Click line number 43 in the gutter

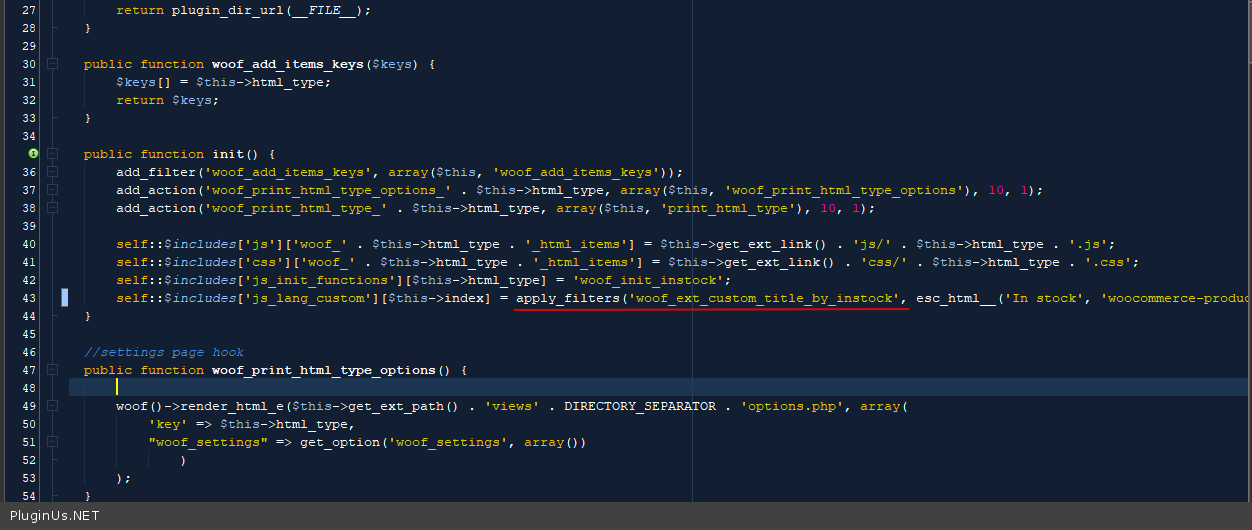(28, 298)
